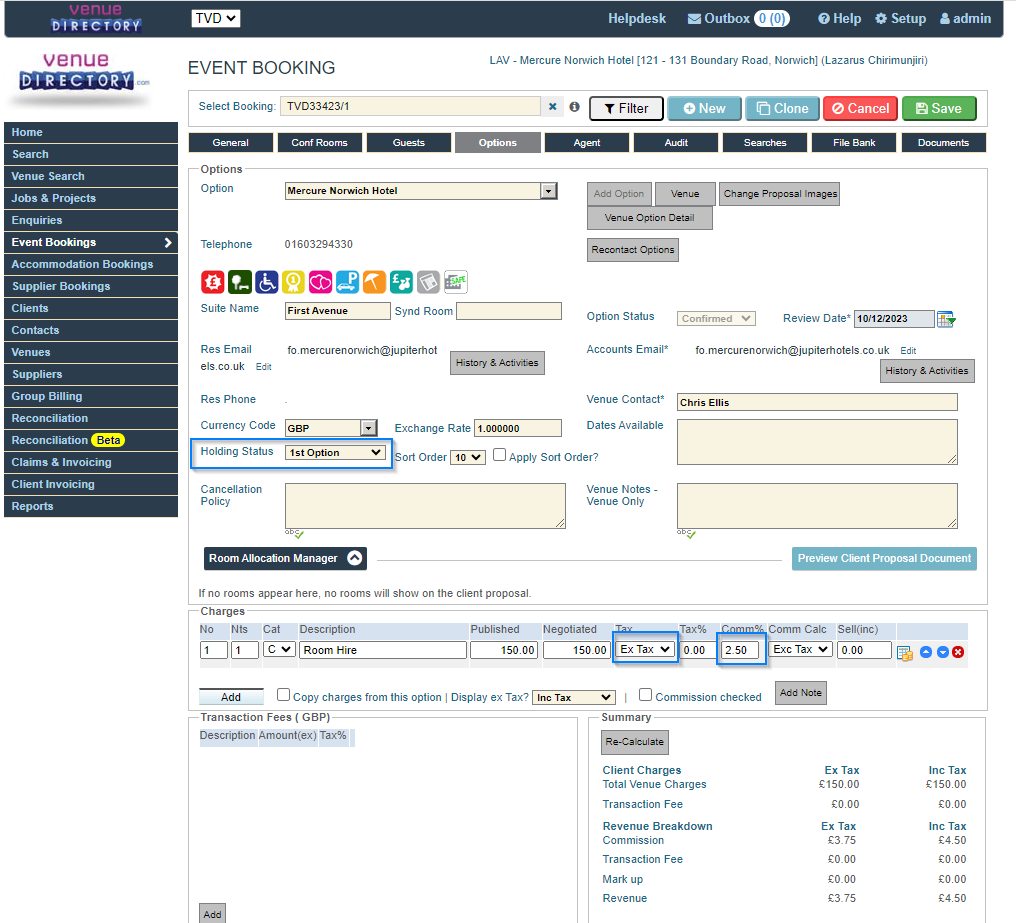Open the Room Hire charge breakdown coins icon
1016x923 pixels.
pos(905,653)
